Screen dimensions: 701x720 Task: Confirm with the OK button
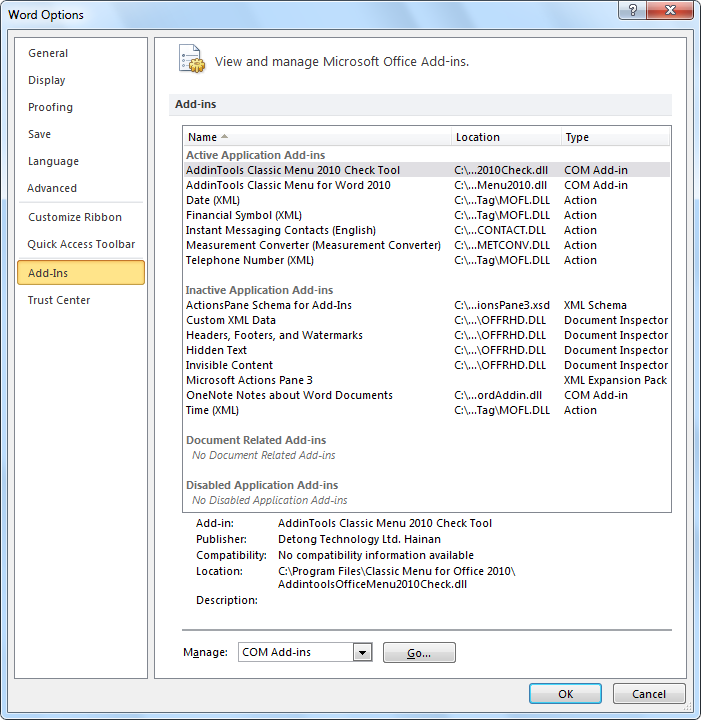pos(565,694)
